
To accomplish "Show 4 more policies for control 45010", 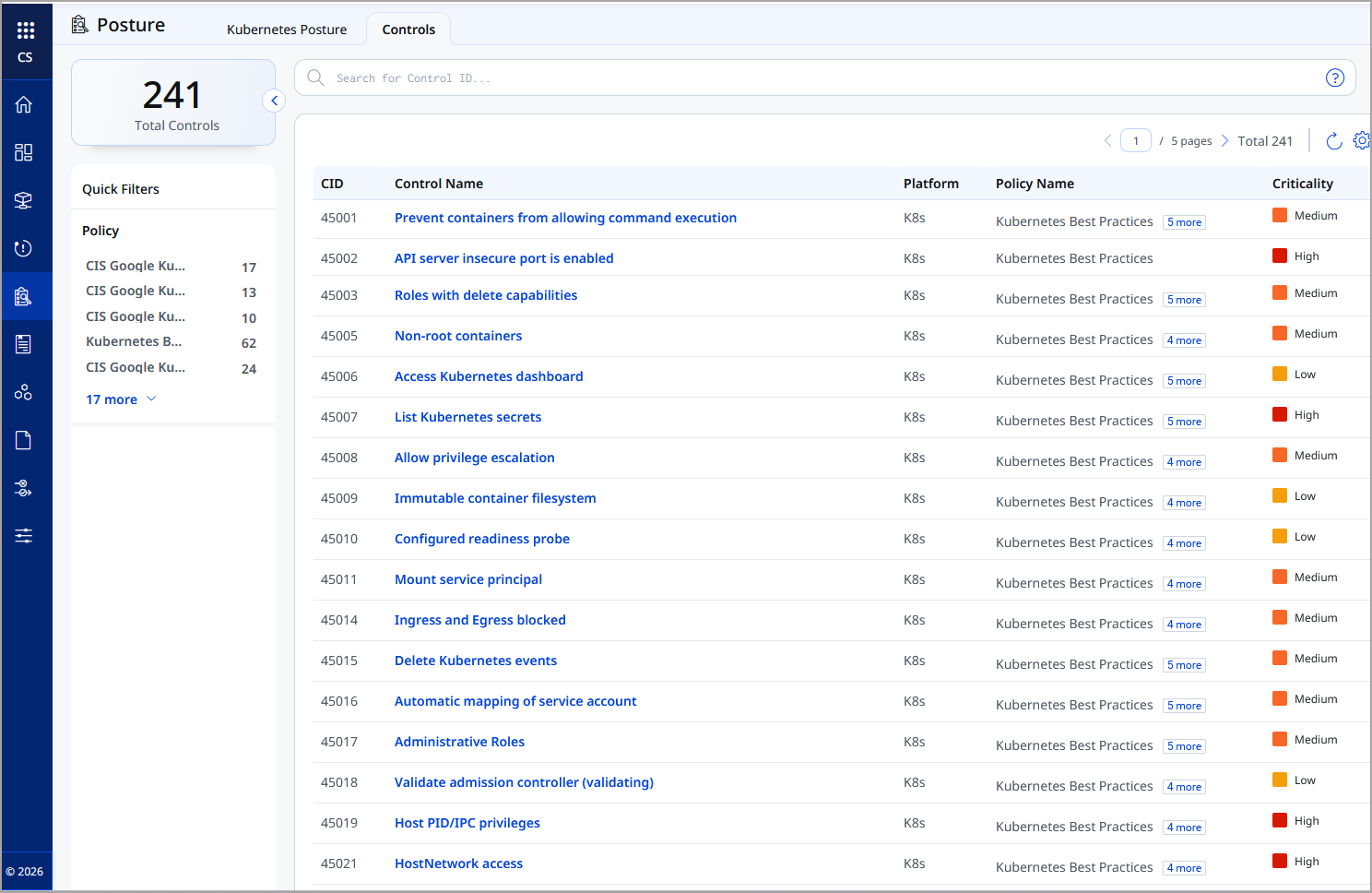I will point(1184,543).
